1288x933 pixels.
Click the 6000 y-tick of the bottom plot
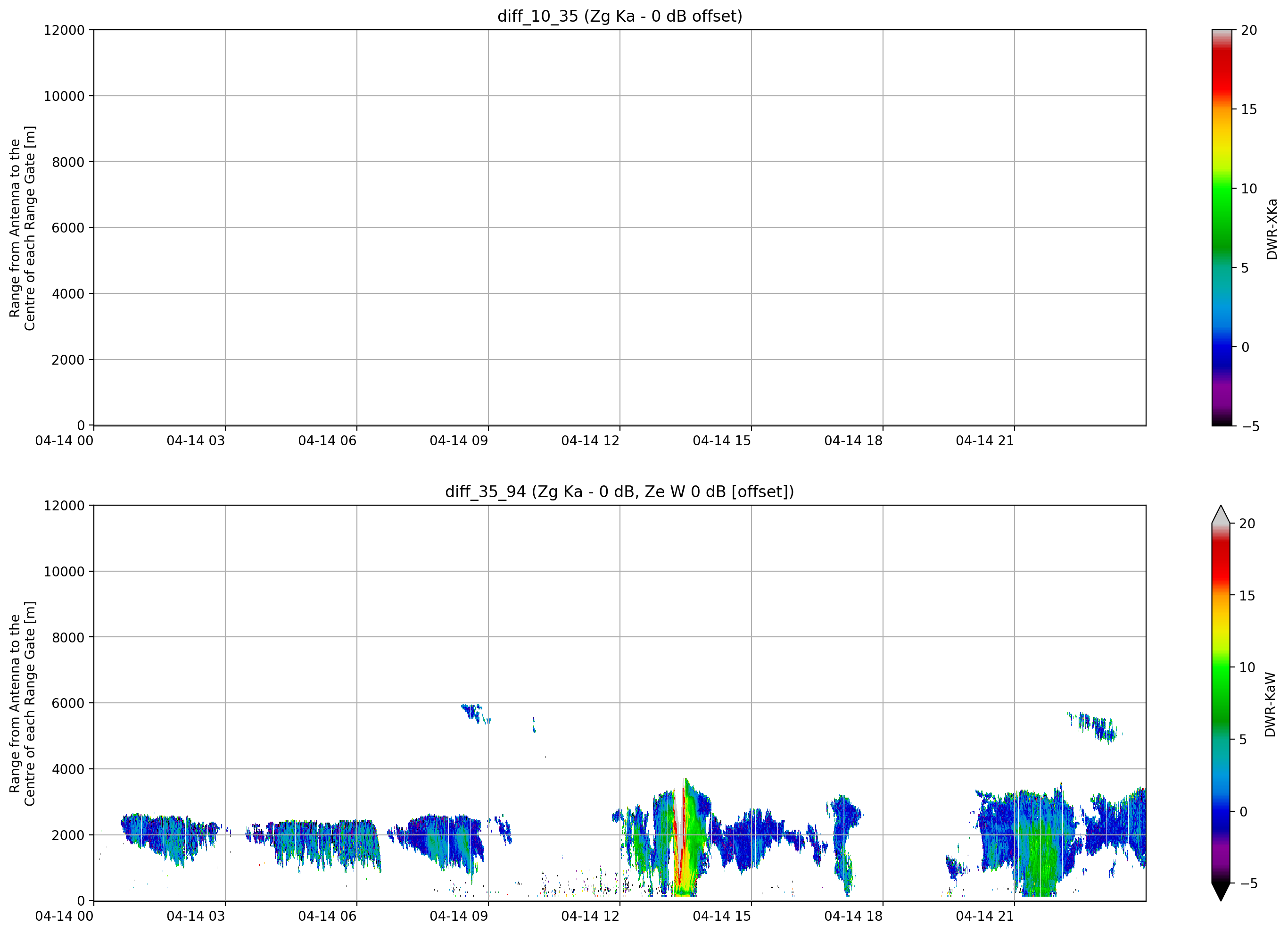[68, 703]
